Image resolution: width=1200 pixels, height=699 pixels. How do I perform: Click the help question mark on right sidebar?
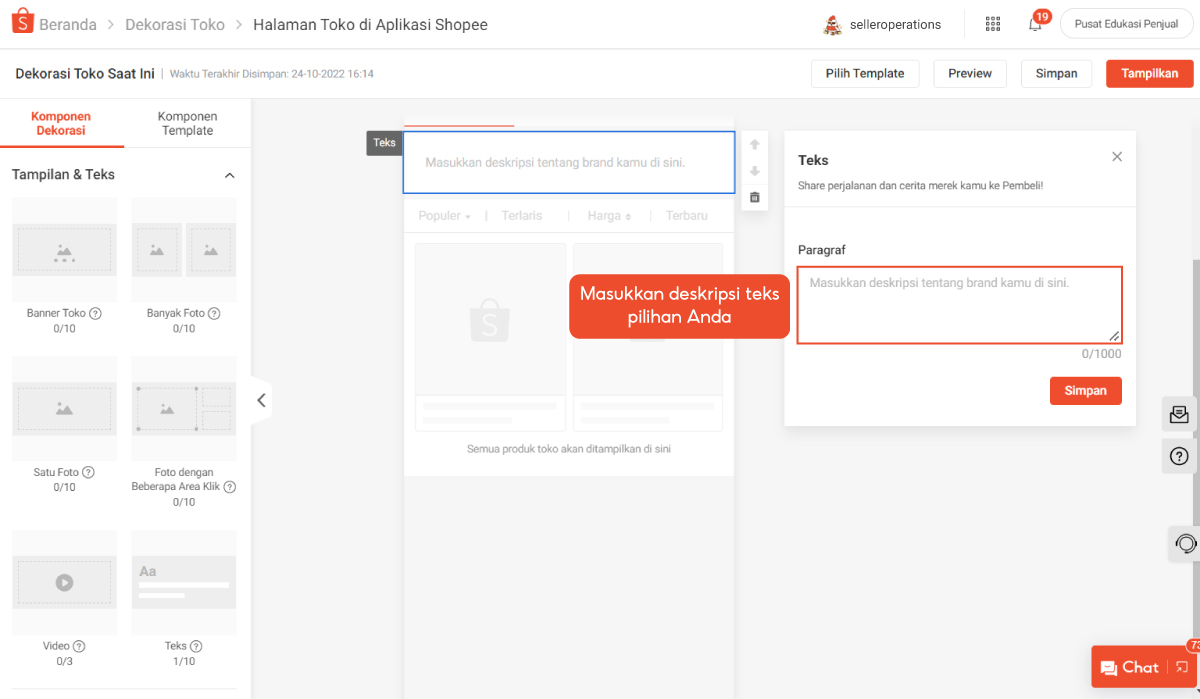1179,457
